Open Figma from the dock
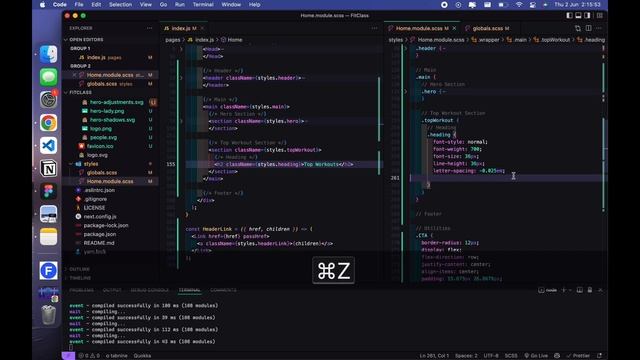Screen dimensions: 640x360 [x=49, y=191]
